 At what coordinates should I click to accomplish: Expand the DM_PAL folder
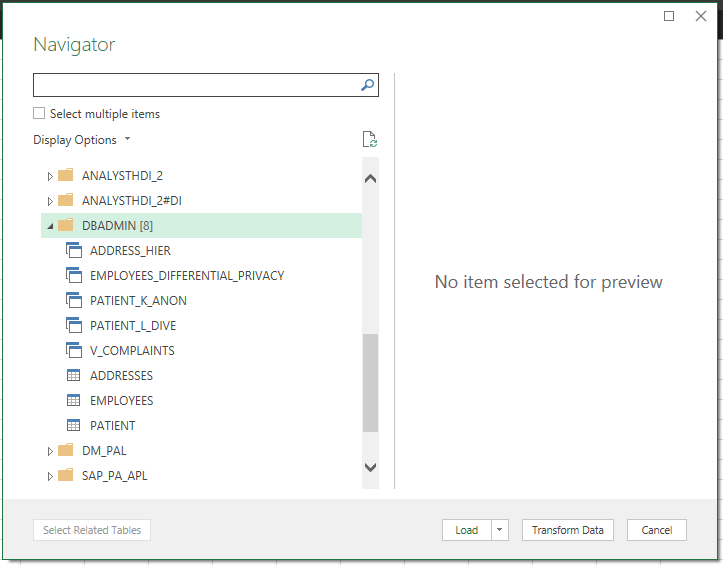point(50,451)
